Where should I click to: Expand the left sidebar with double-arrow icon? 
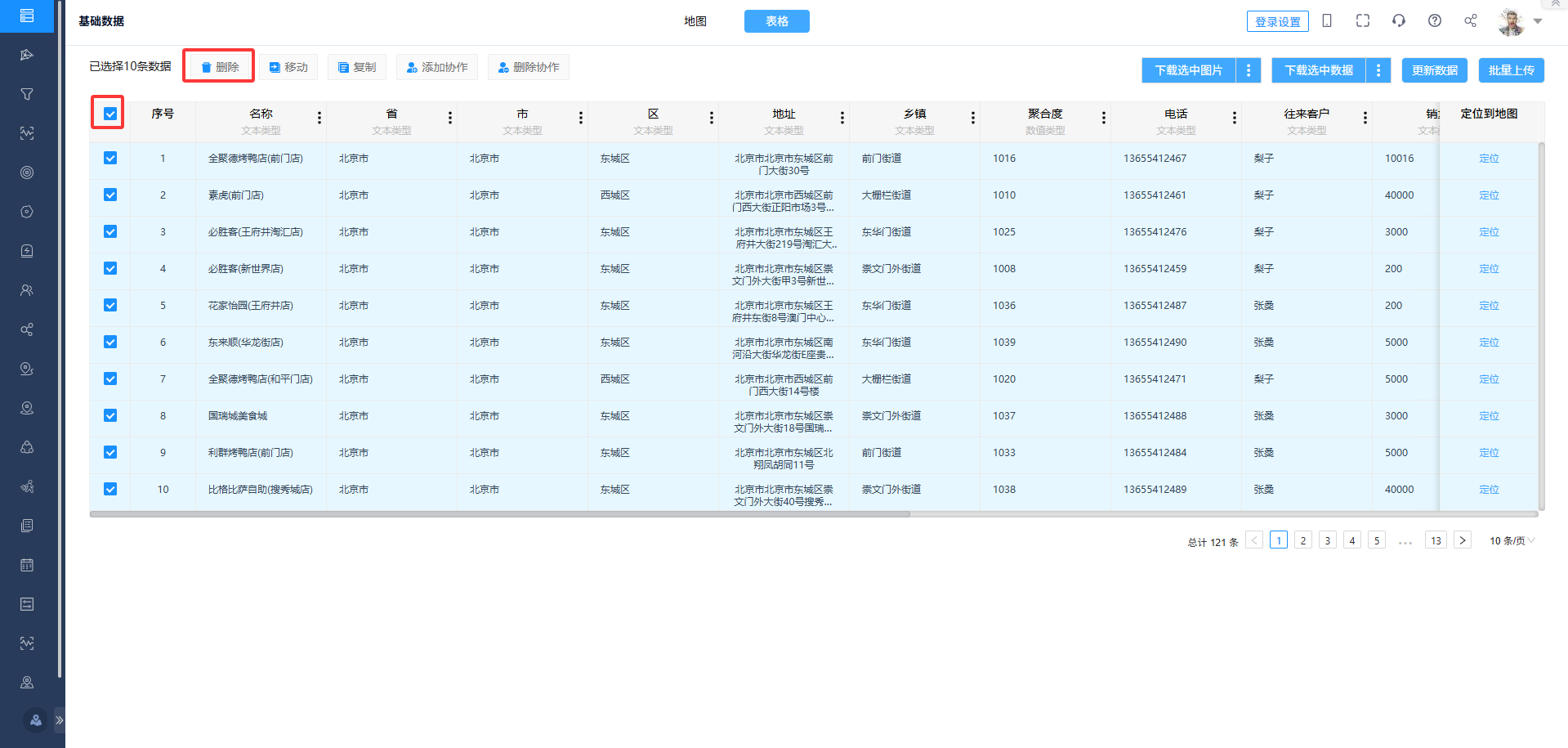pos(59,720)
